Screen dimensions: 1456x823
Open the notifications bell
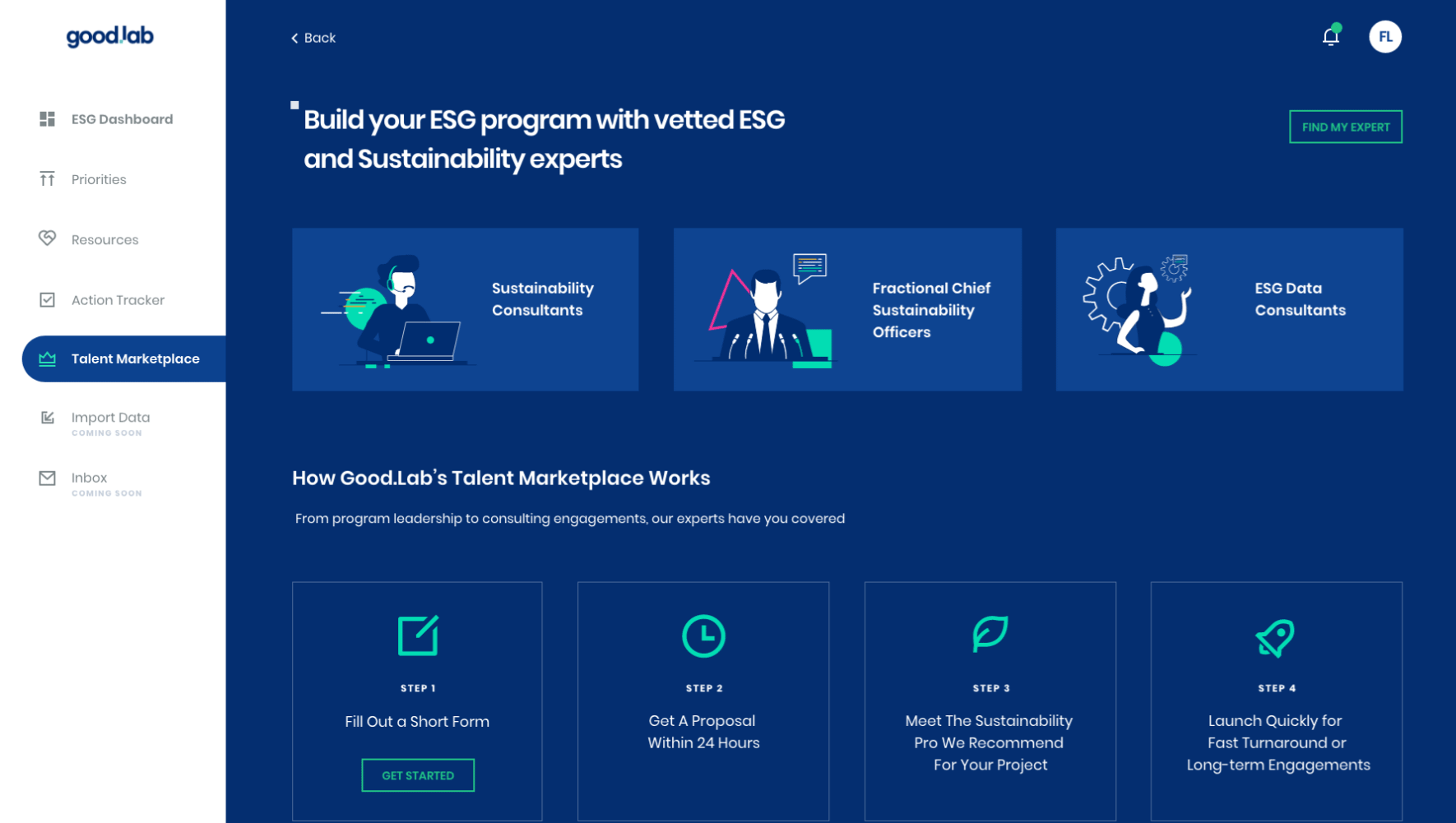point(1331,36)
